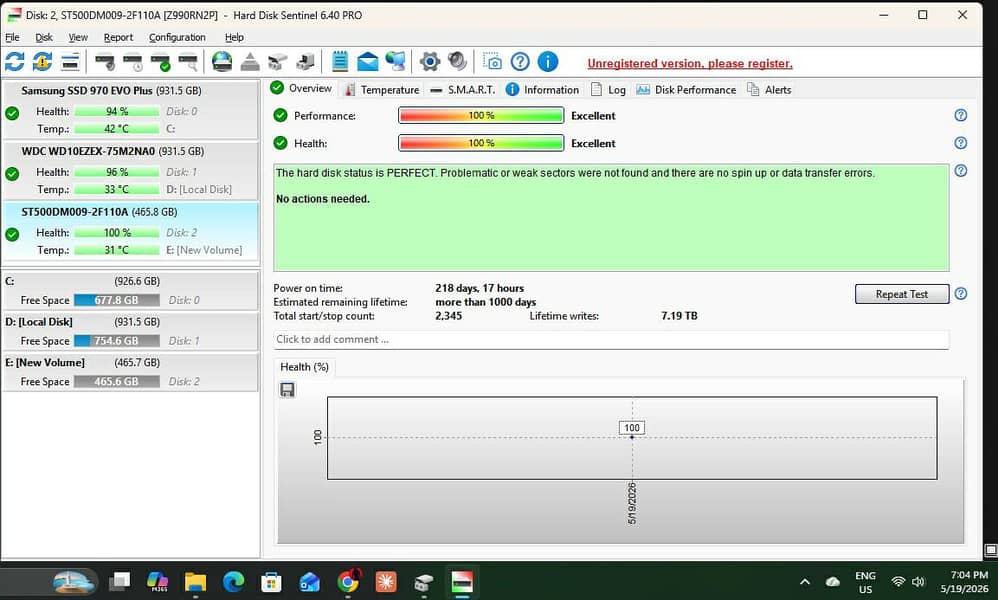Viewport: 998px width, 600px height.
Task: Open the File menu
Action: (x=12, y=37)
